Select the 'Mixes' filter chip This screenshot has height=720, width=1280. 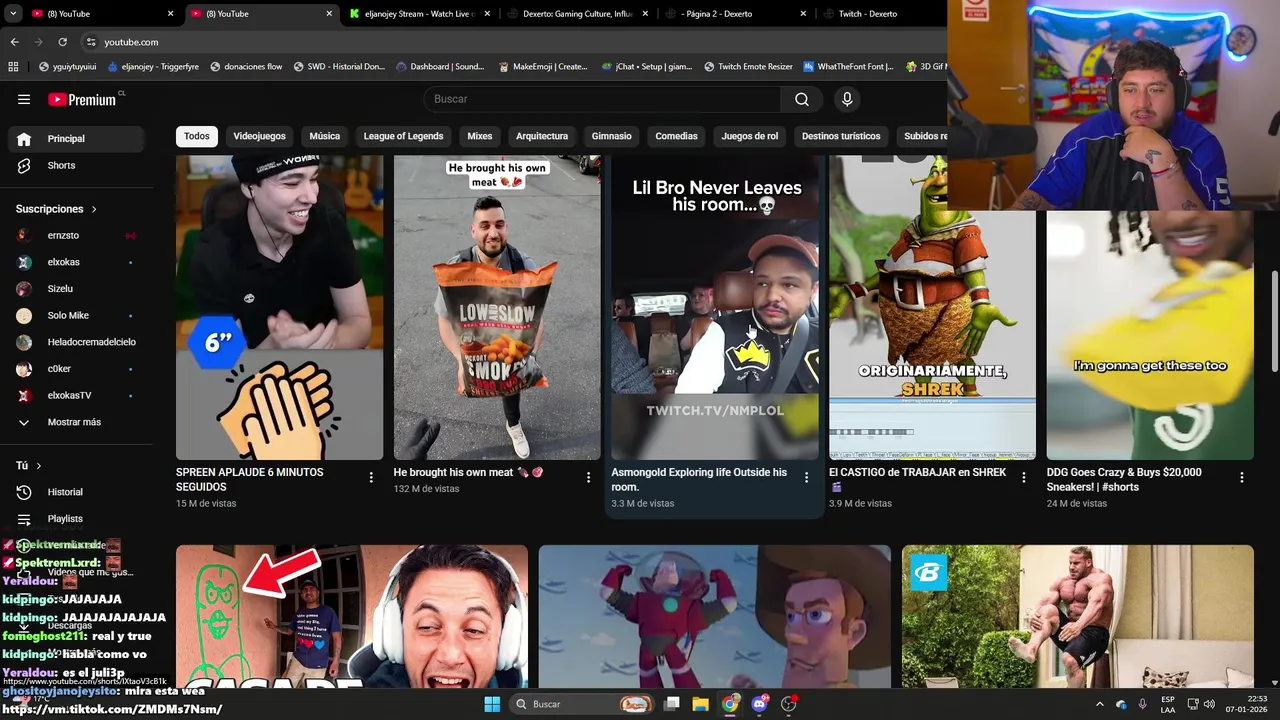(x=480, y=136)
